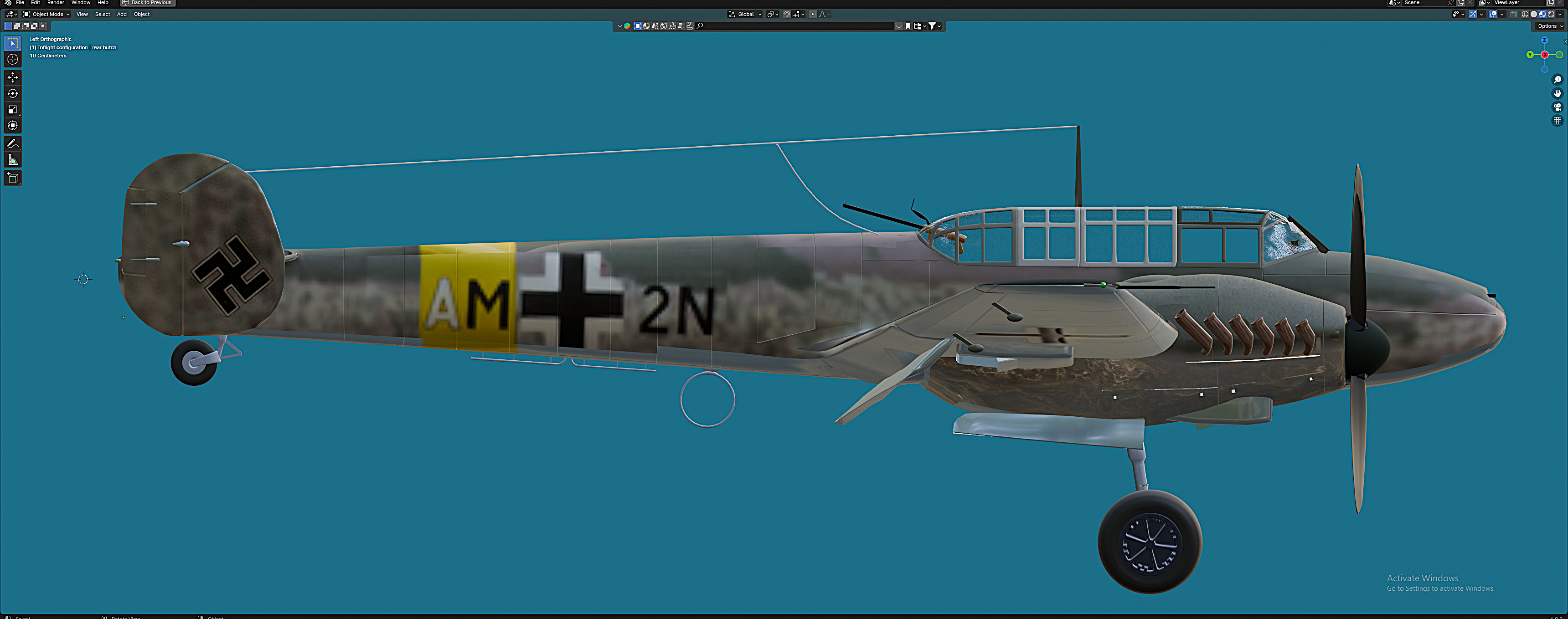Click the new scene duplicate icon

point(1461,2)
